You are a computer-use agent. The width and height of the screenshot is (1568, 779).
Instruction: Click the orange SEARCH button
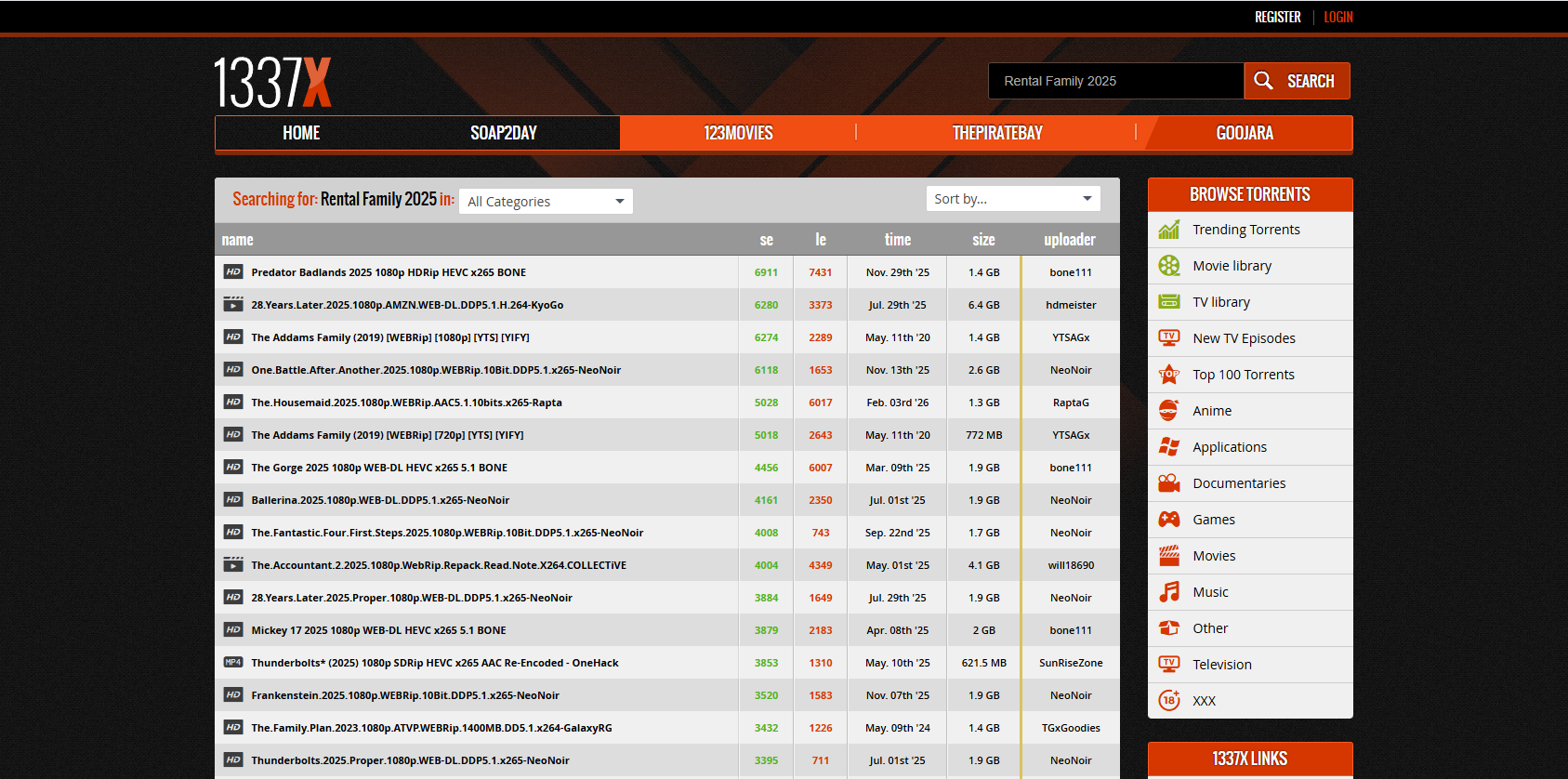coord(1298,81)
